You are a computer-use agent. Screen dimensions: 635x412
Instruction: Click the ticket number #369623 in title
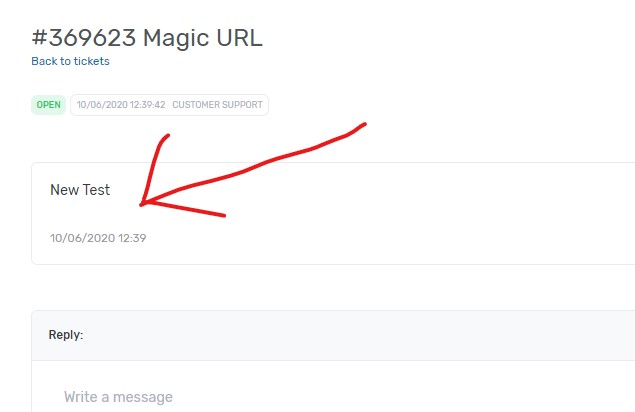click(x=84, y=38)
